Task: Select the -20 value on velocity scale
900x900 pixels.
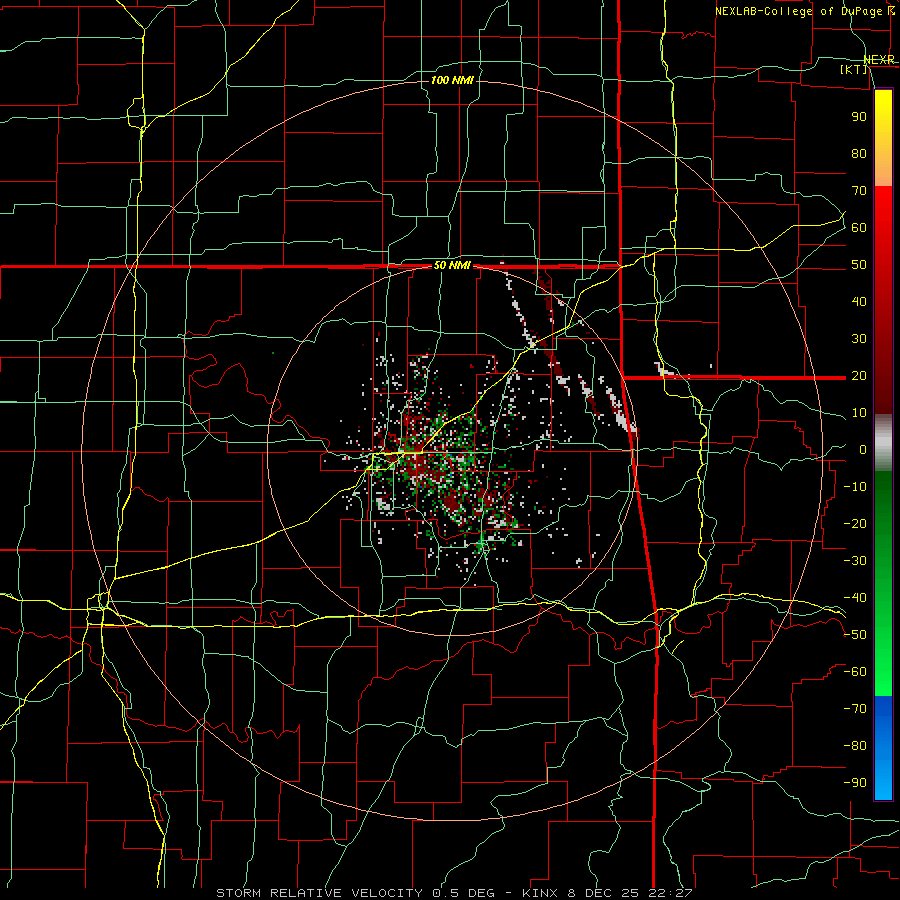Action: pos(855,523)
